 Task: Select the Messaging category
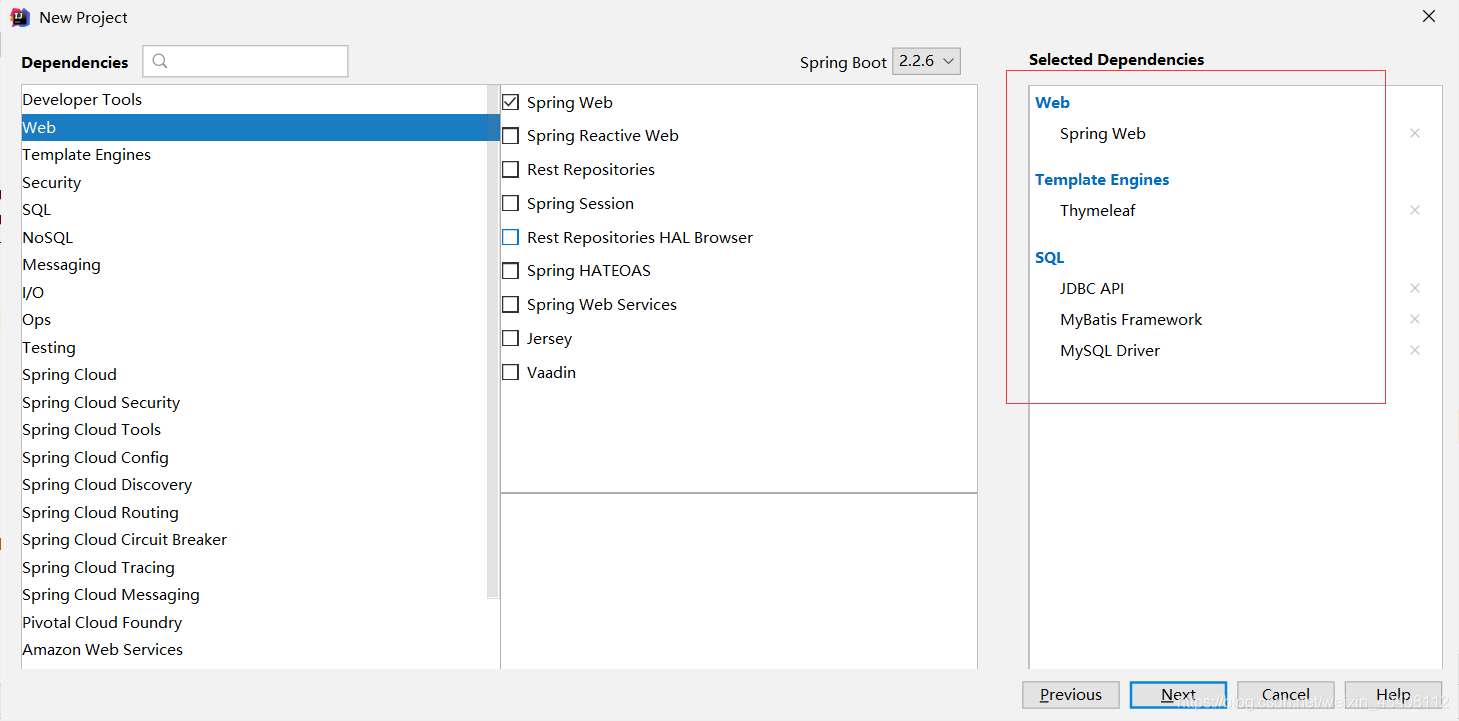(x=254, y=264)
